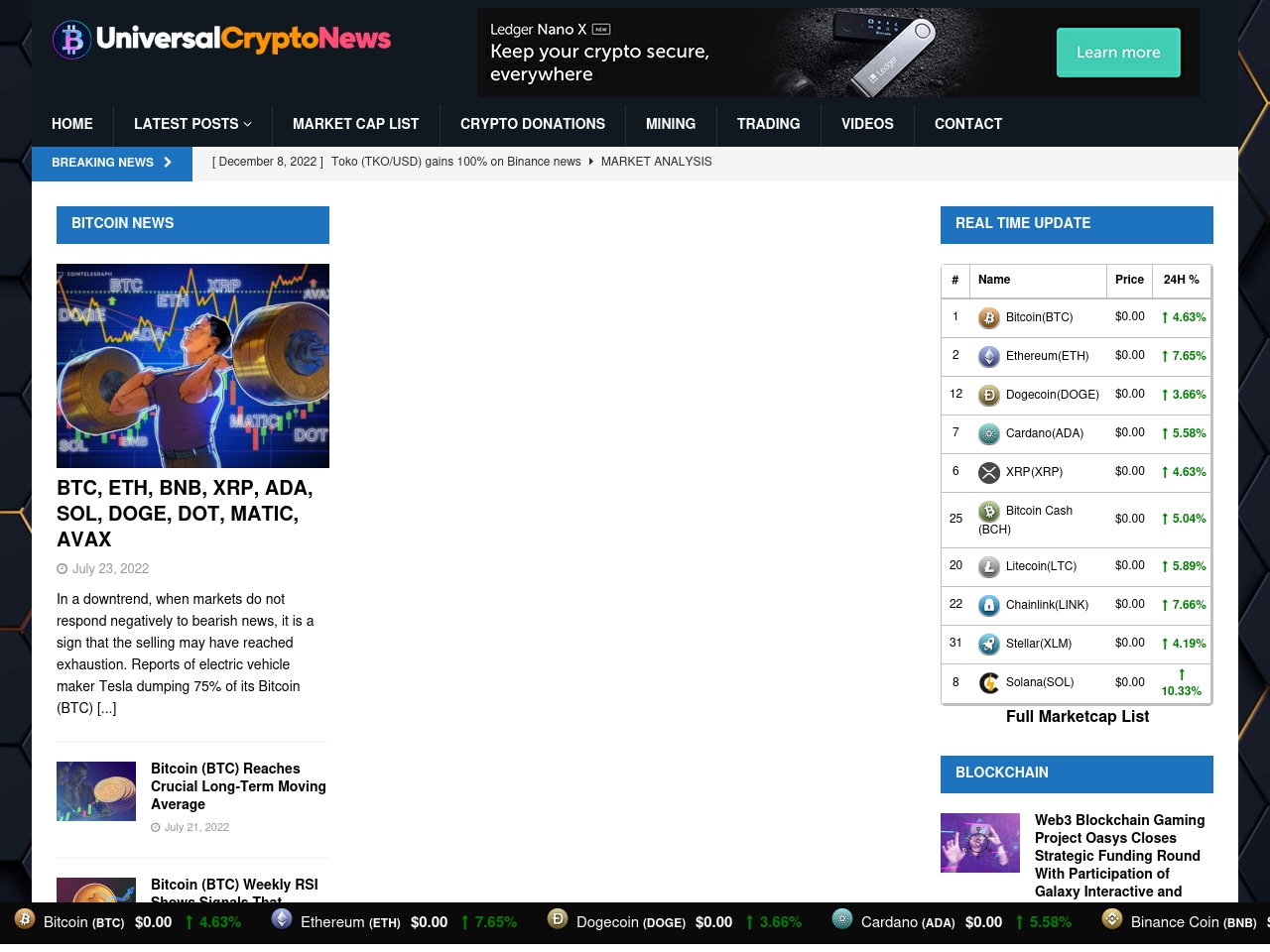Click the Stellar(XLM) coin icon in table
This screenshot has height=952, width=1270.
pos(989,645)
